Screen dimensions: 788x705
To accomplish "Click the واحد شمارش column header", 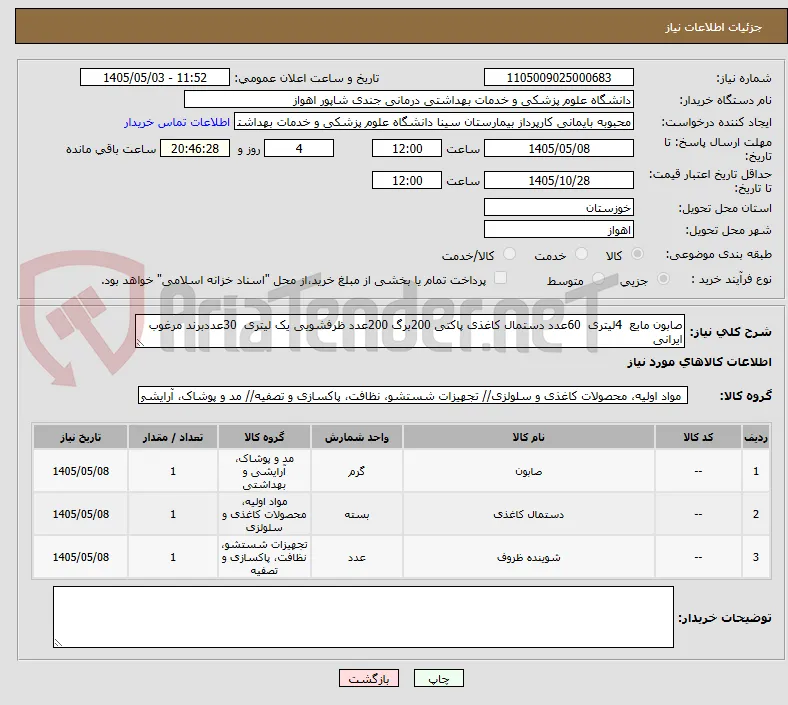I will 357,437.
